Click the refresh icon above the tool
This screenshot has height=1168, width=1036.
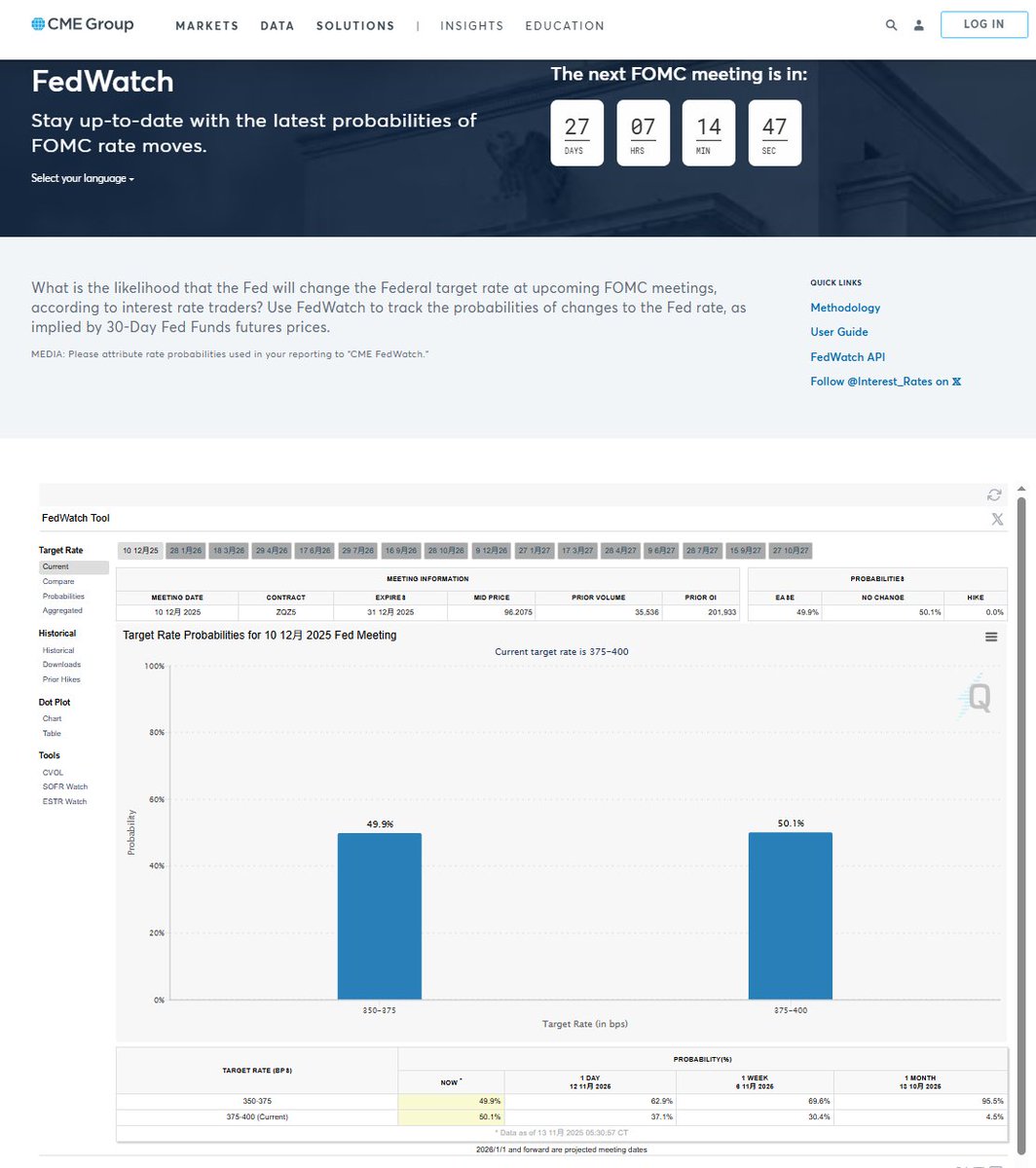click(994, 495)
